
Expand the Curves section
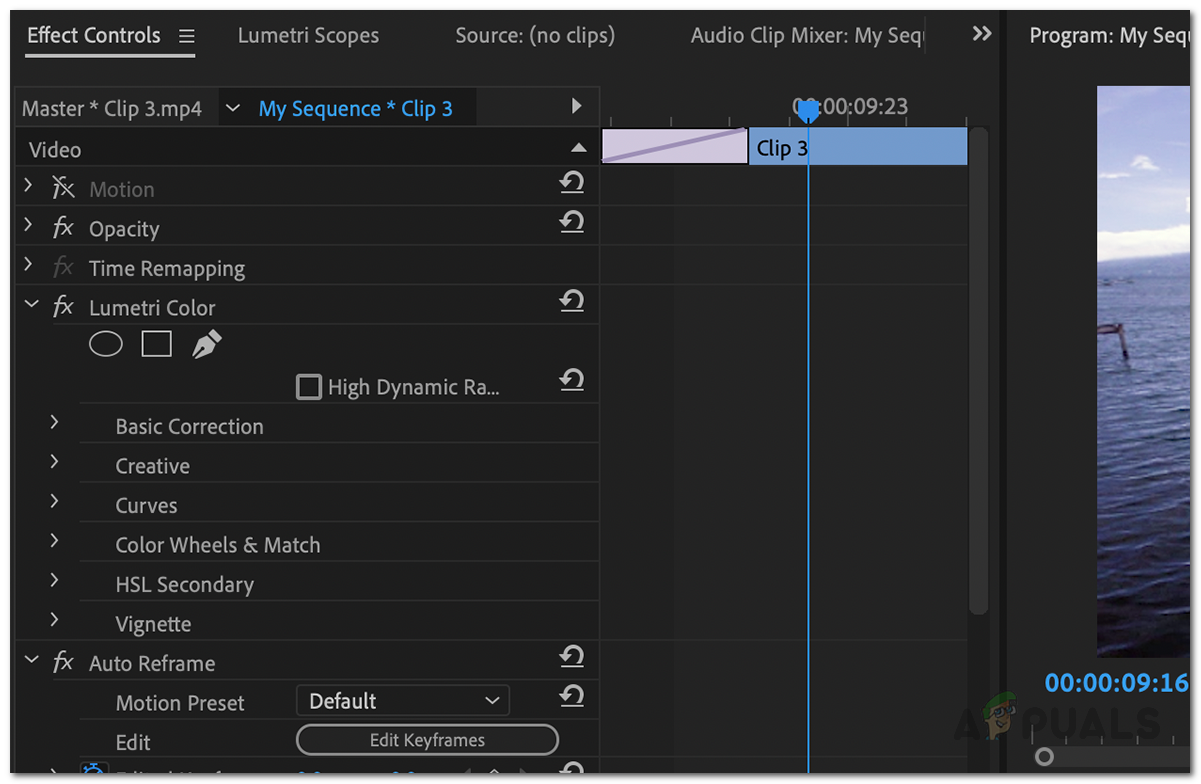point(55,502)
